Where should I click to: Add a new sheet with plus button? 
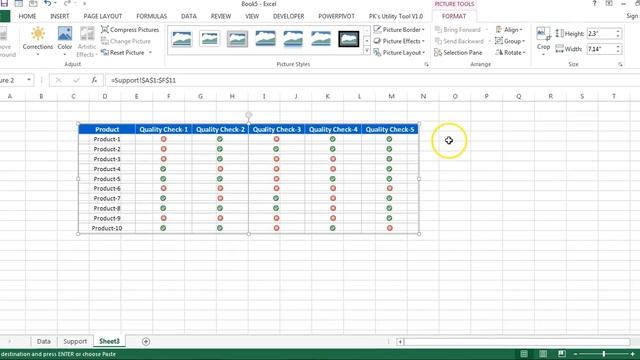(146, 342)
